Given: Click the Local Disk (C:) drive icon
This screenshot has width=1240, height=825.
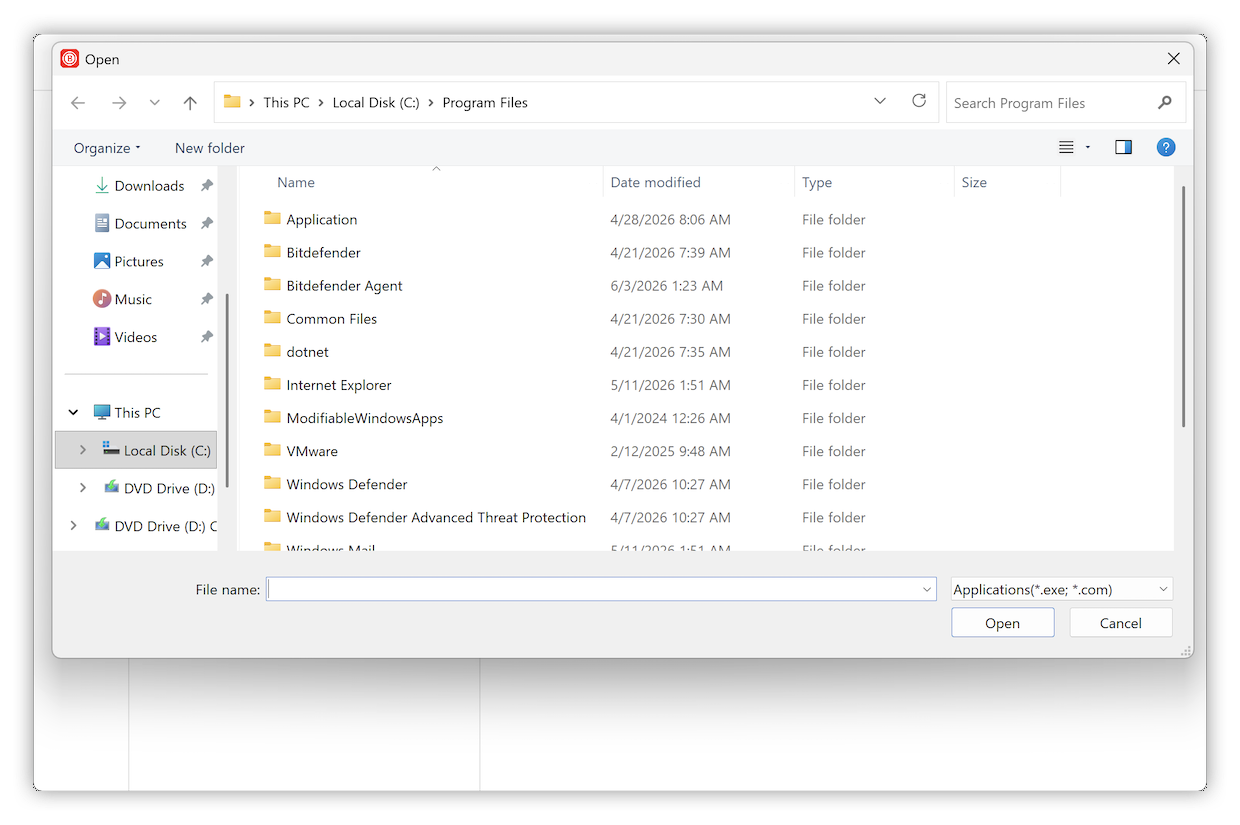Looking at the screenshot, I should tap(111, 450).
